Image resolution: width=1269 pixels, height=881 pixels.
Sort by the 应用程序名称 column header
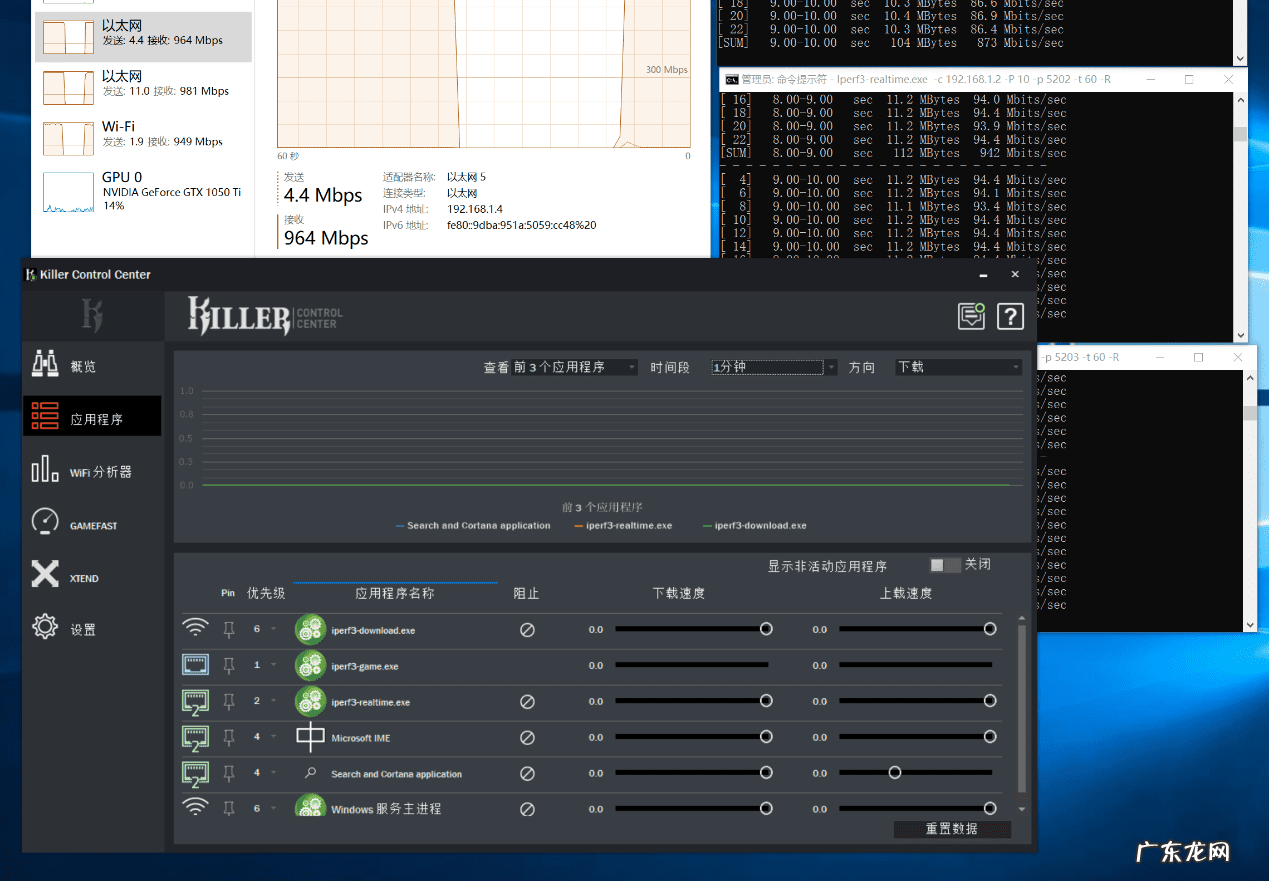(395, 593)
